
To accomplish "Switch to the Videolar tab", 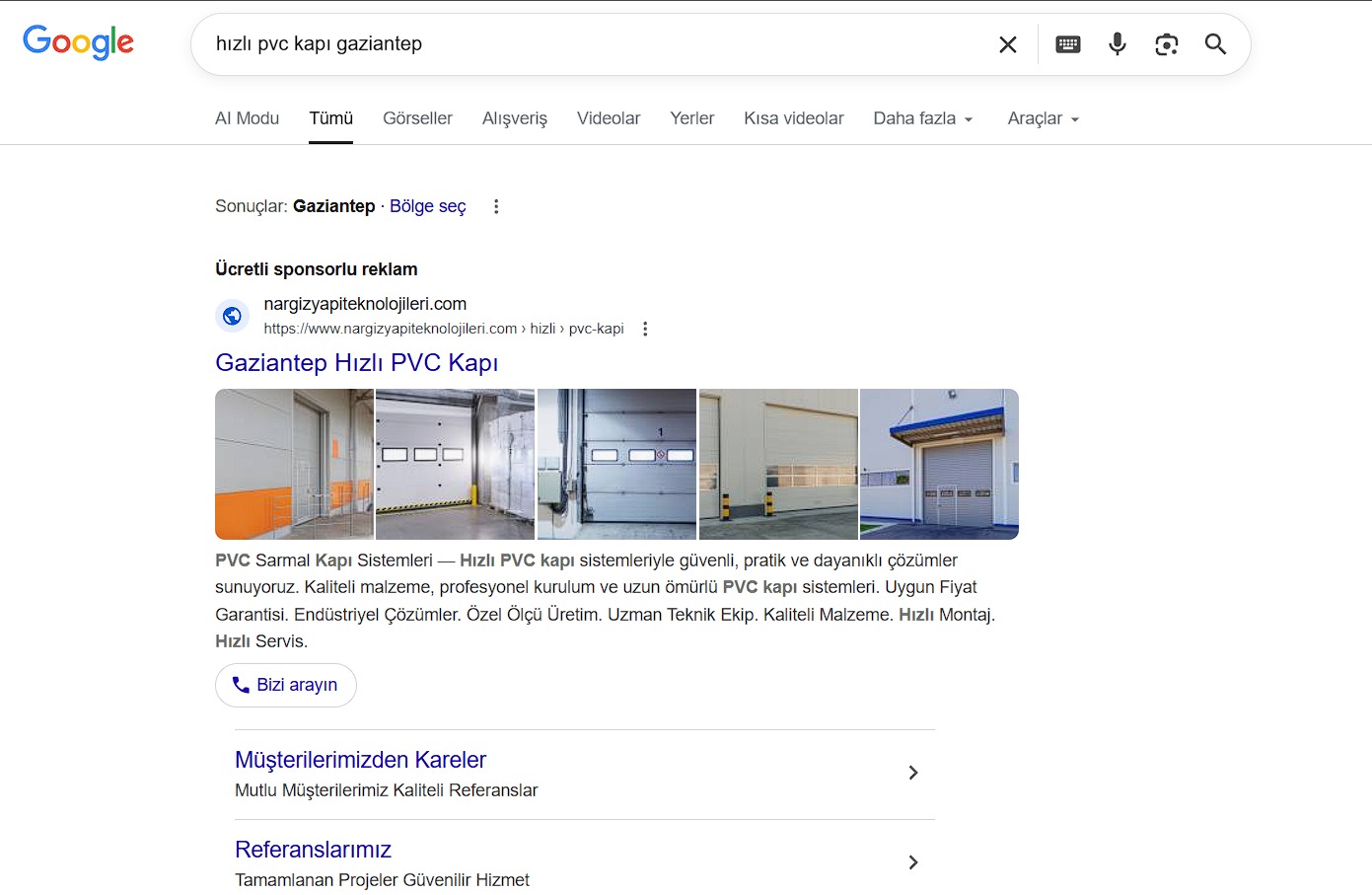I will click(608, 118).
